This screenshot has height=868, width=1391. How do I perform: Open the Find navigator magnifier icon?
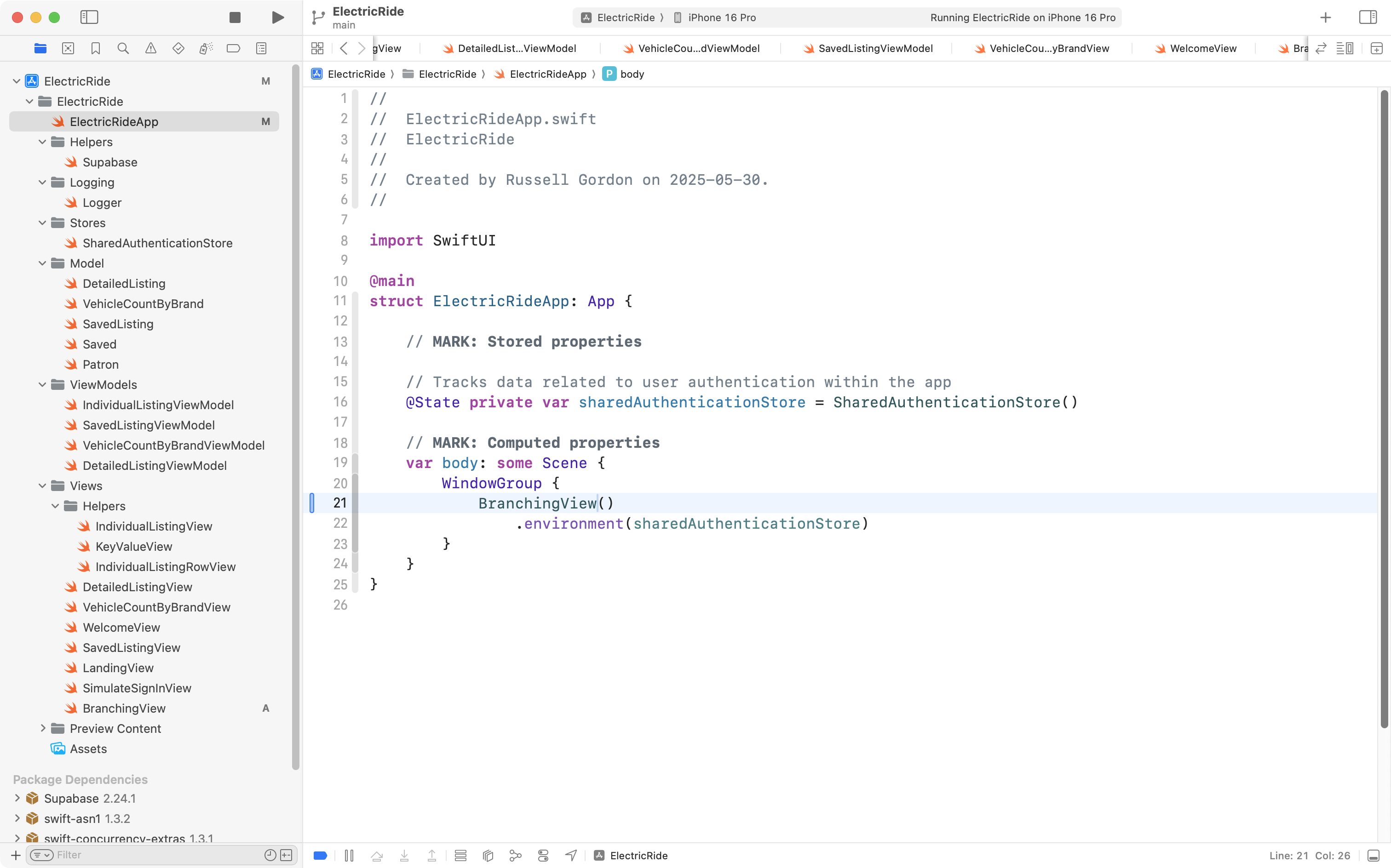click(123, 48)
